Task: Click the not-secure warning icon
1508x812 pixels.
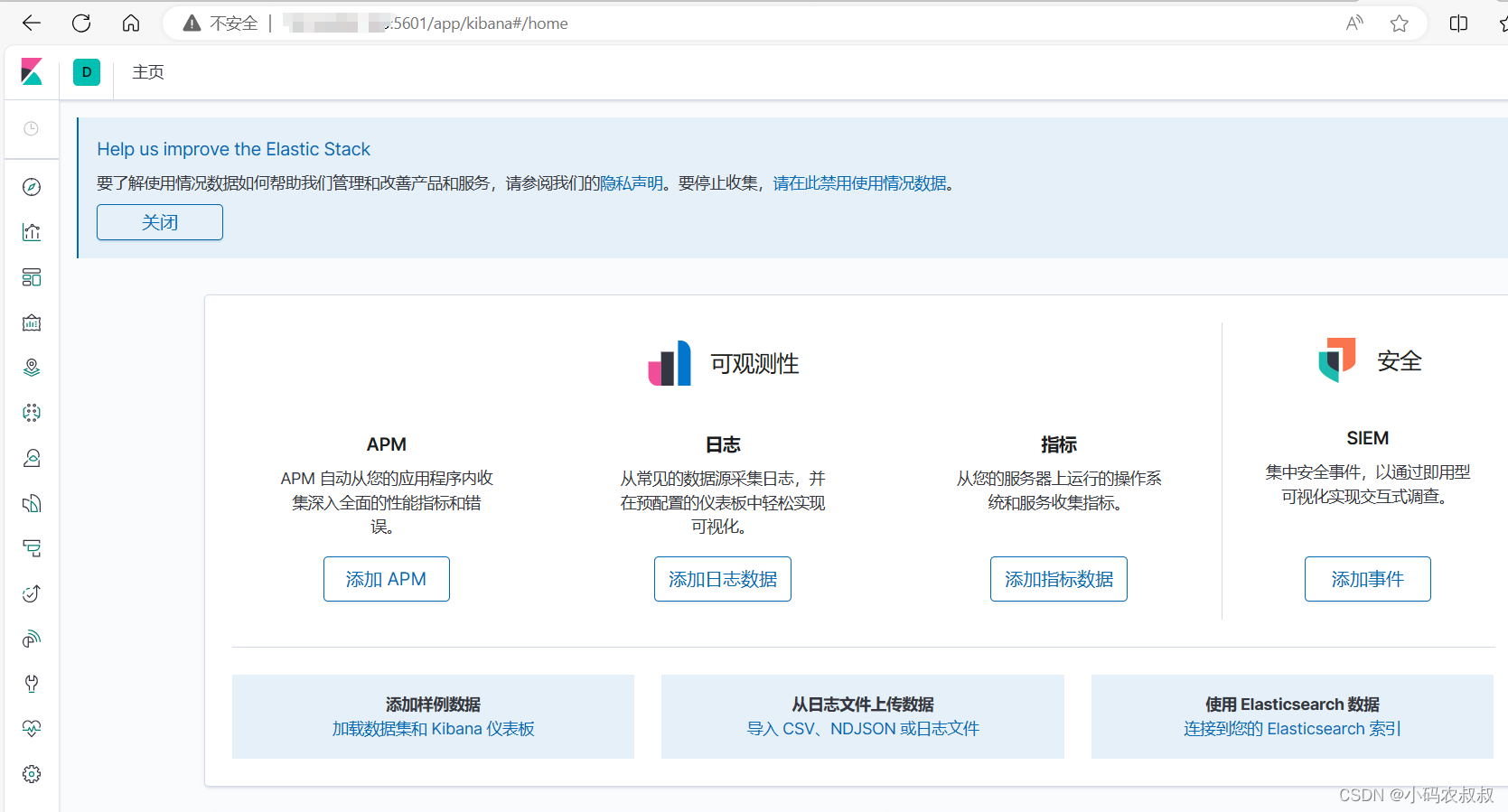Action: point(192,23)
